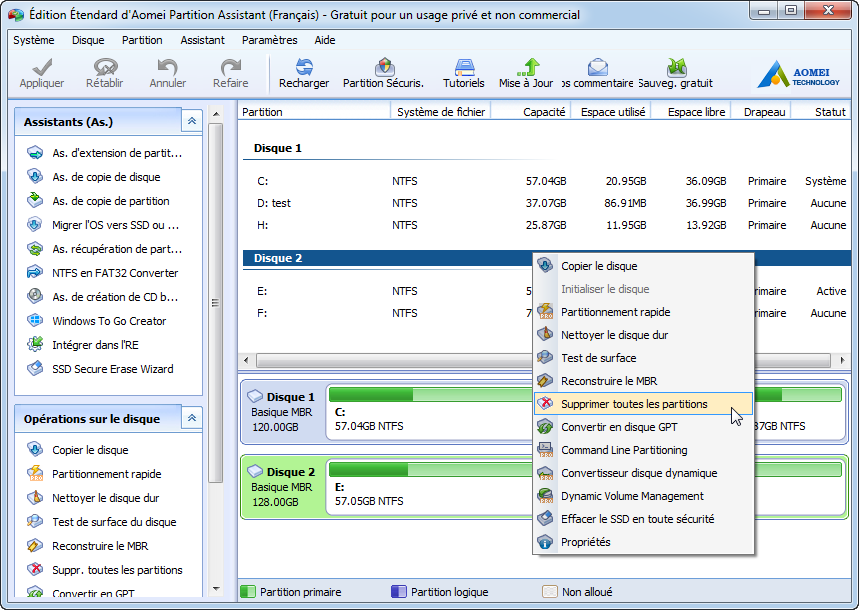Choose Convertir en disque GPT context entry

pyautogui.click(x=643, y=427)
